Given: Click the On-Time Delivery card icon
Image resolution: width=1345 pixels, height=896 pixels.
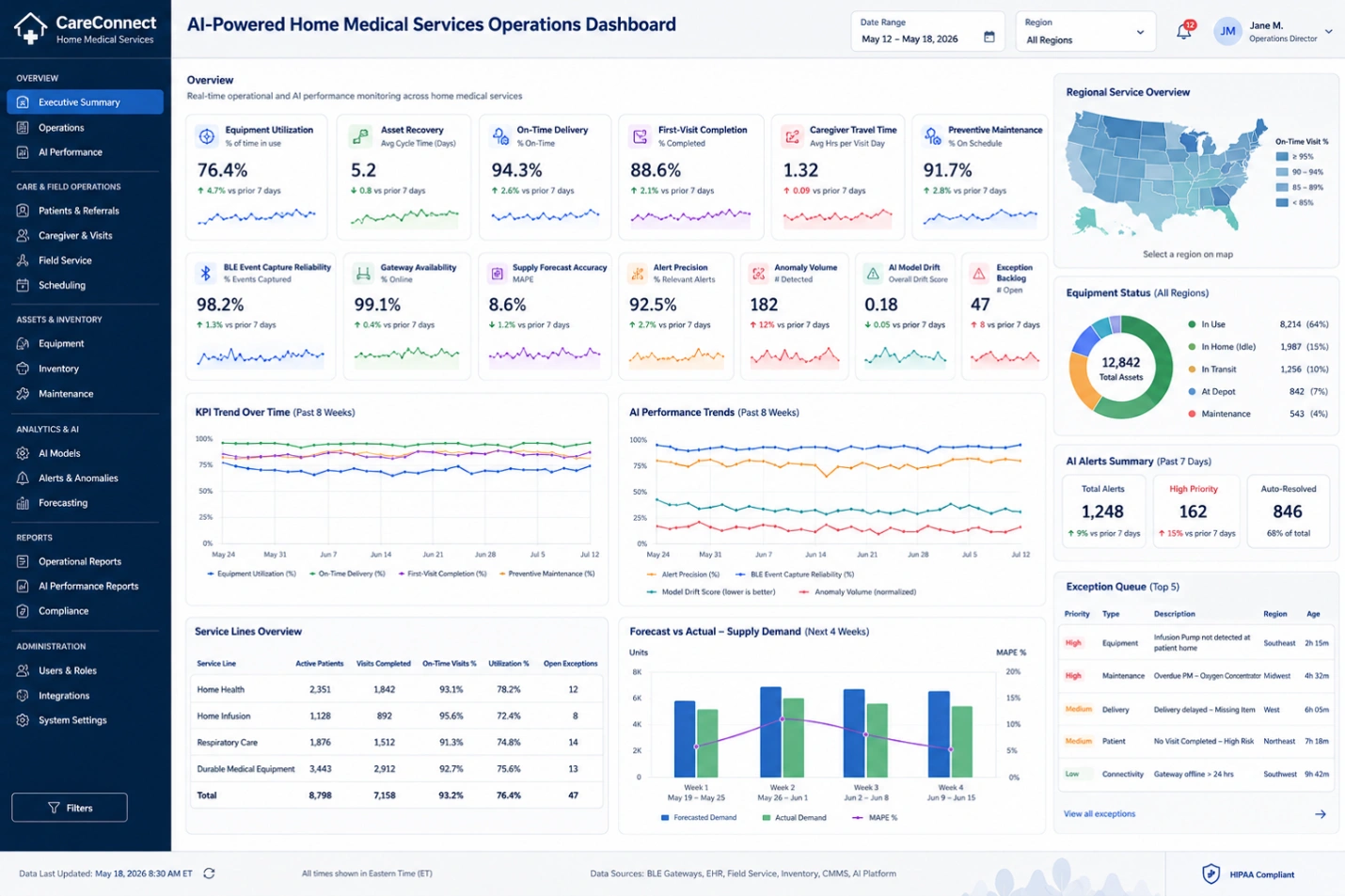Looking at the screenshot, I should (x=501, y=136).
